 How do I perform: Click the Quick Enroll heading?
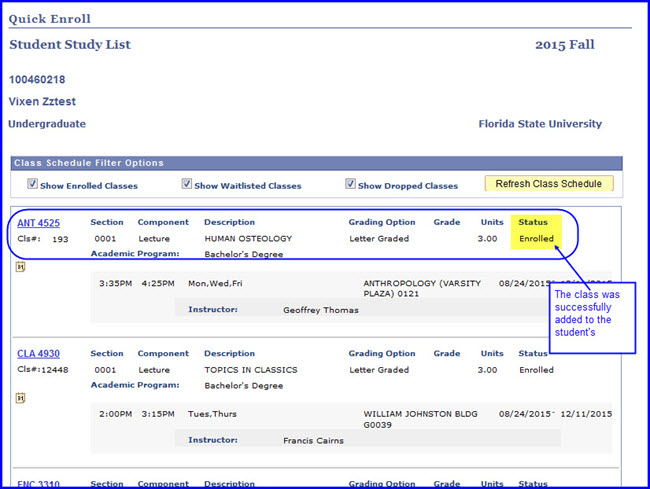pos(50,19)
